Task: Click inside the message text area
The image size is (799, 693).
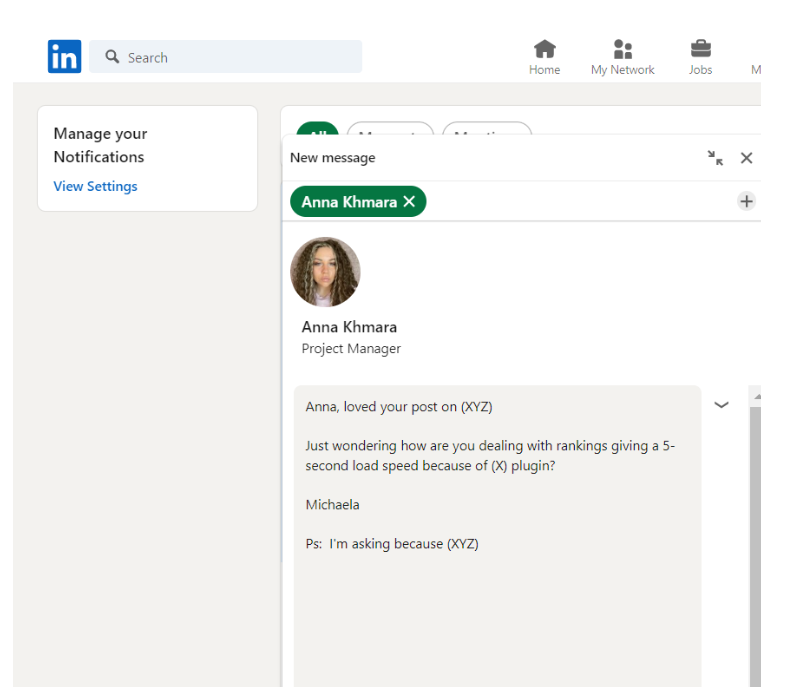Action: pos(497,536)
